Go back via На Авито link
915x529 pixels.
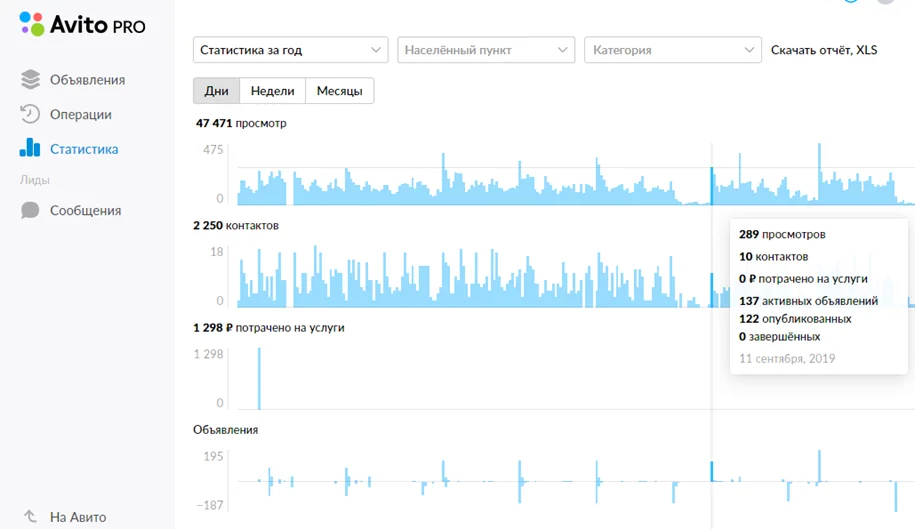pyautogui.click(x=78, y=517)
